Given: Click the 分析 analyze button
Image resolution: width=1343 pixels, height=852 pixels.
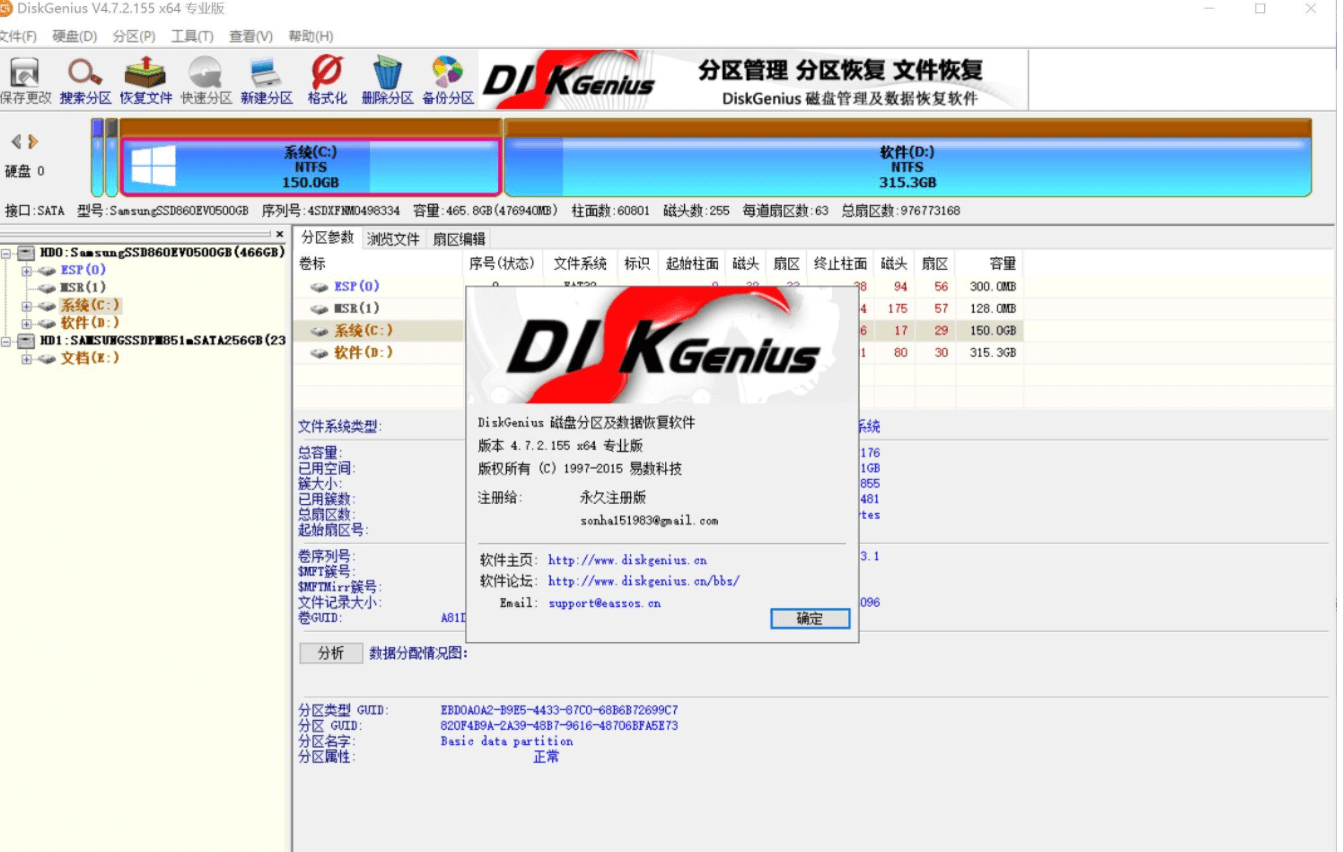Looking at the screenshot, I should click(331, 653).
